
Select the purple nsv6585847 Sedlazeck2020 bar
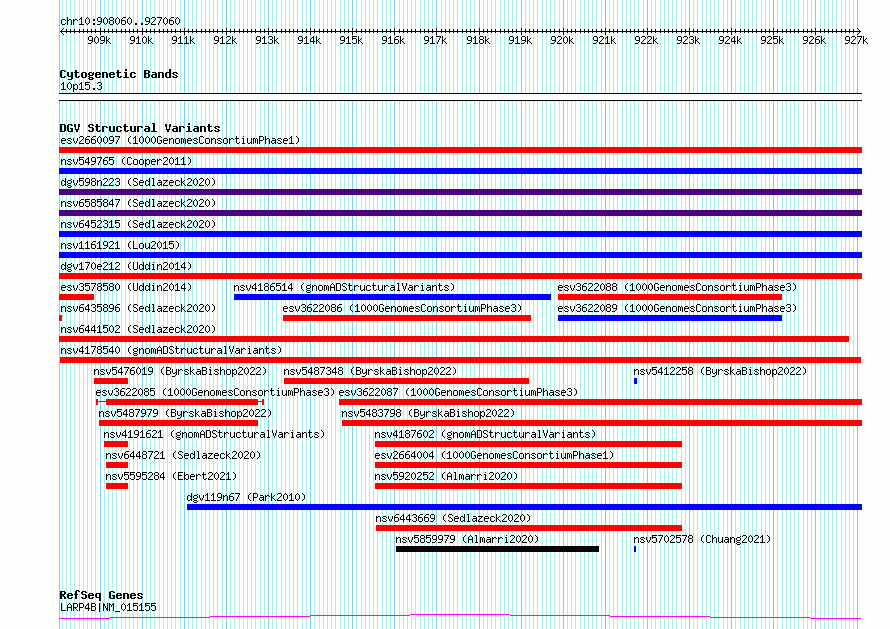coord(460,213)
